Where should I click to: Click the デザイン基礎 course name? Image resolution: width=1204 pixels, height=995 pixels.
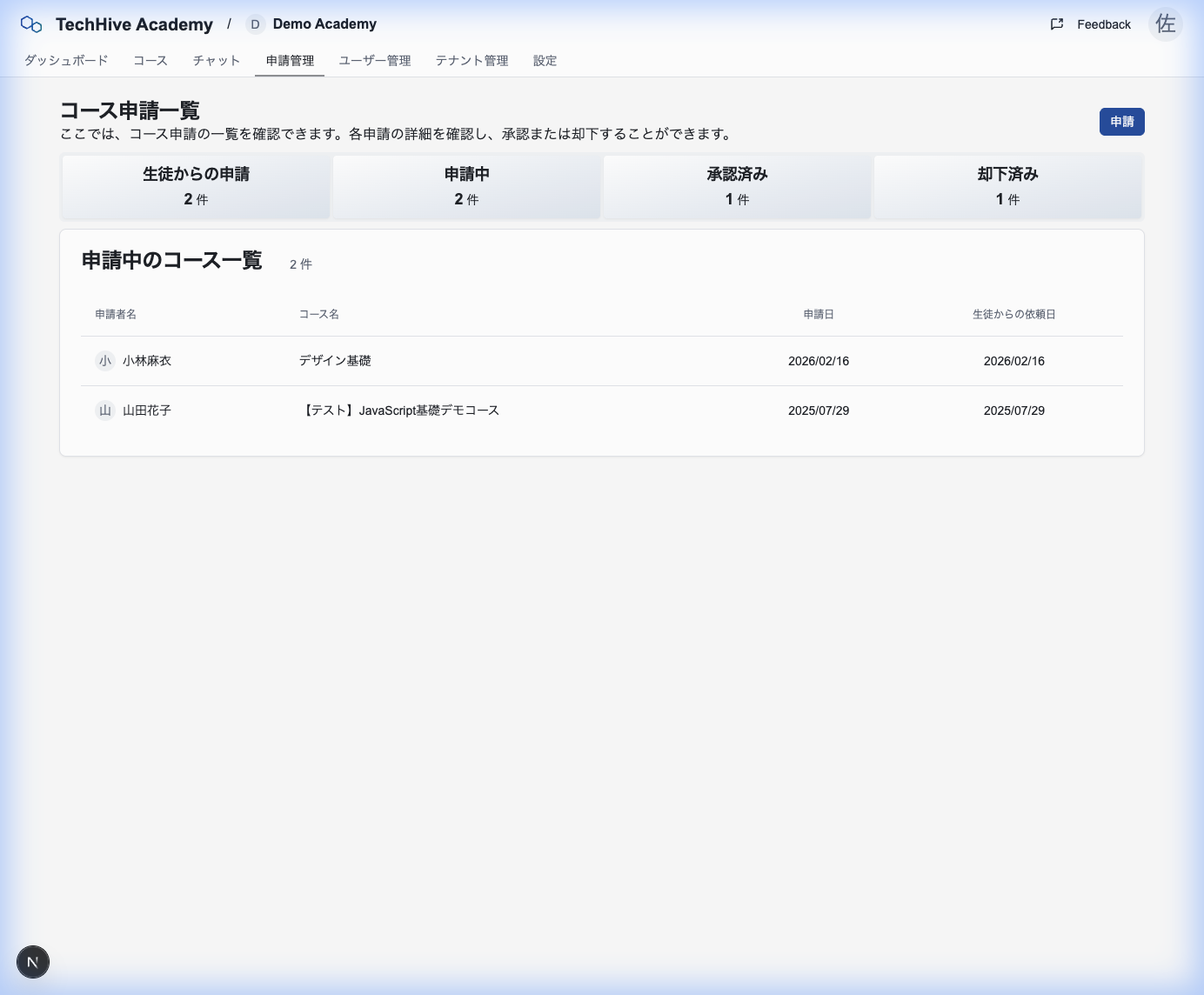335,361
